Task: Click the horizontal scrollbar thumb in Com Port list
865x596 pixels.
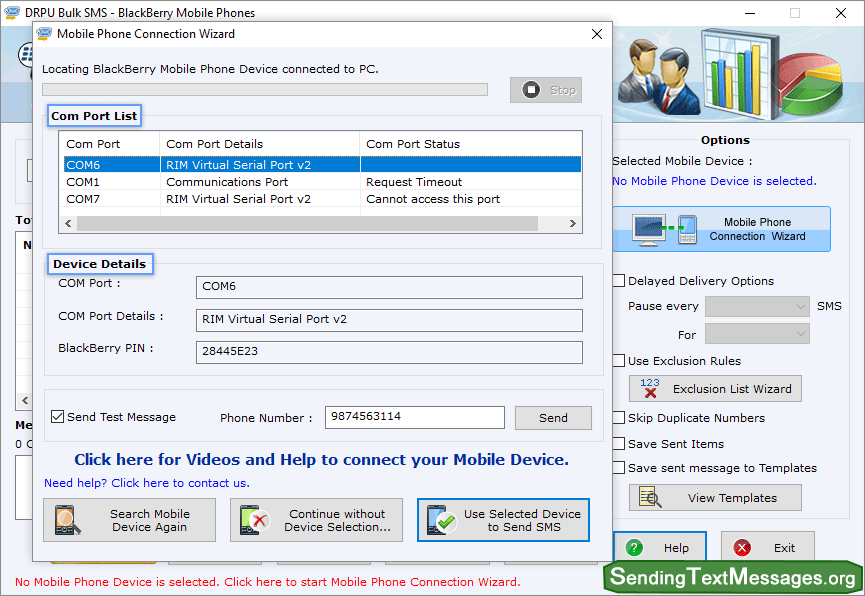Action: pyautogui.click(x=307, y=224)
